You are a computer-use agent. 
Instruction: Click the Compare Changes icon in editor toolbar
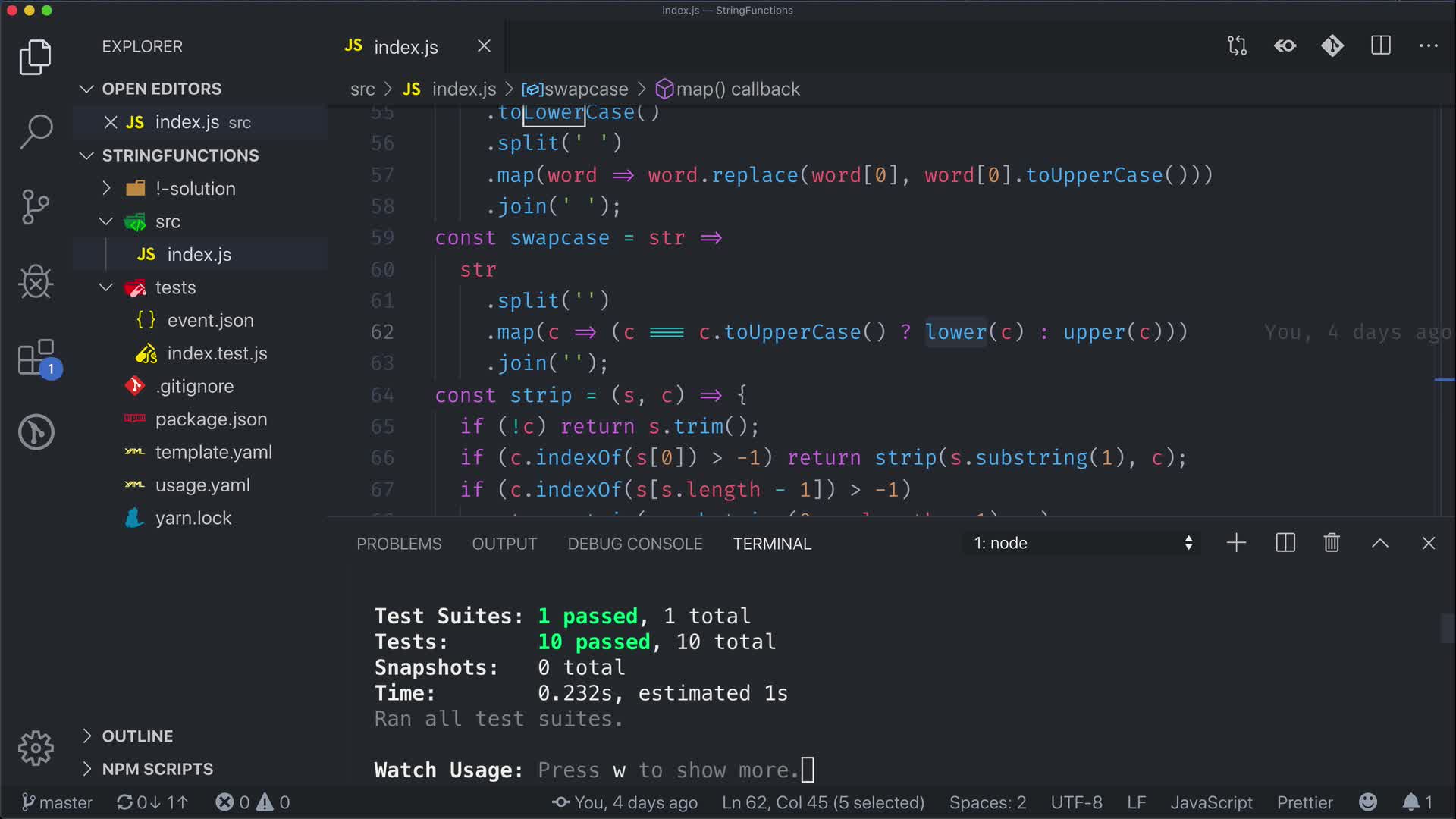click(1237, 46)
